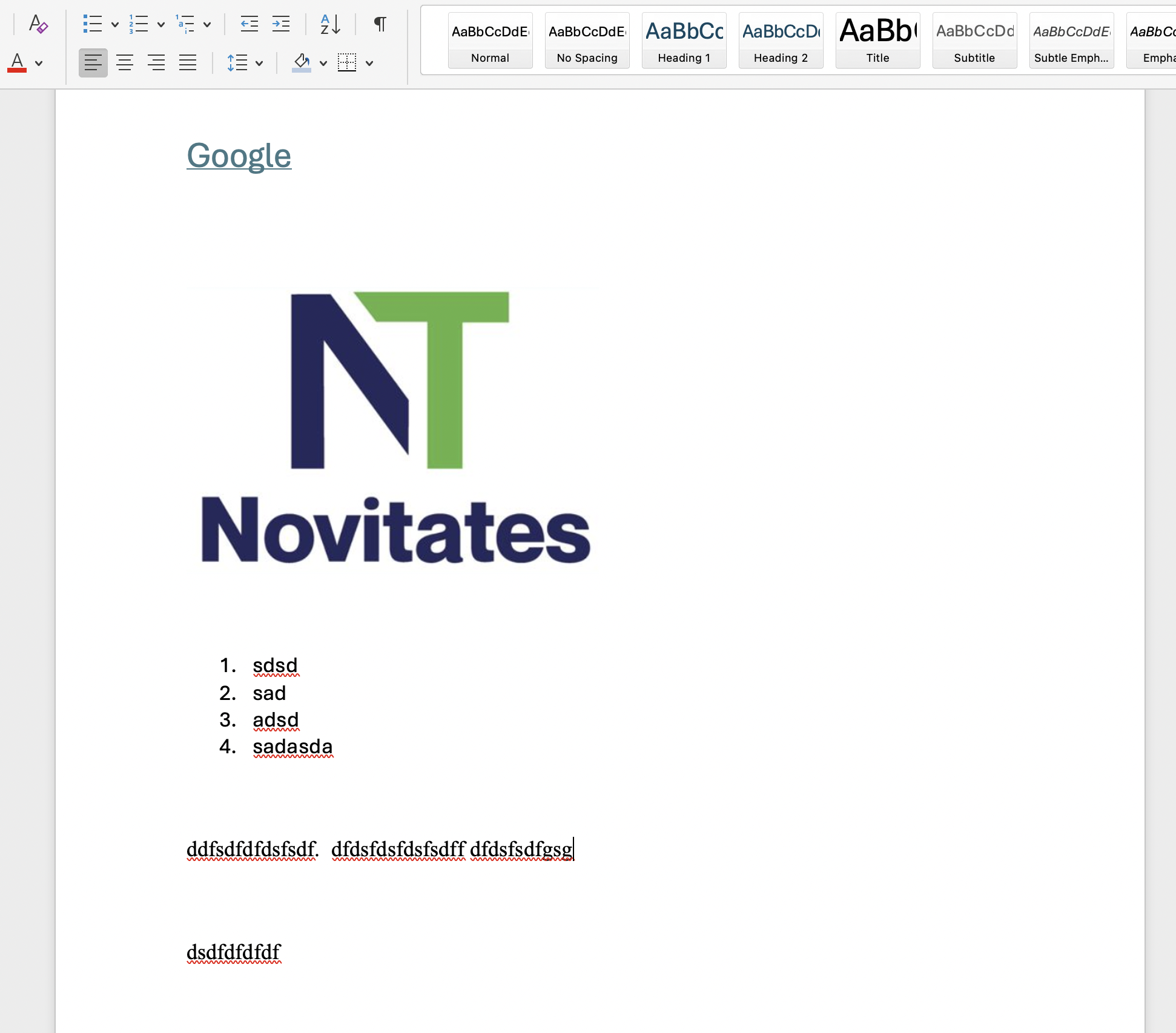The width and height of the screenshot is (1176, 1033).
Task: Toggle Center text alignment
Action: tap(125, 62)
